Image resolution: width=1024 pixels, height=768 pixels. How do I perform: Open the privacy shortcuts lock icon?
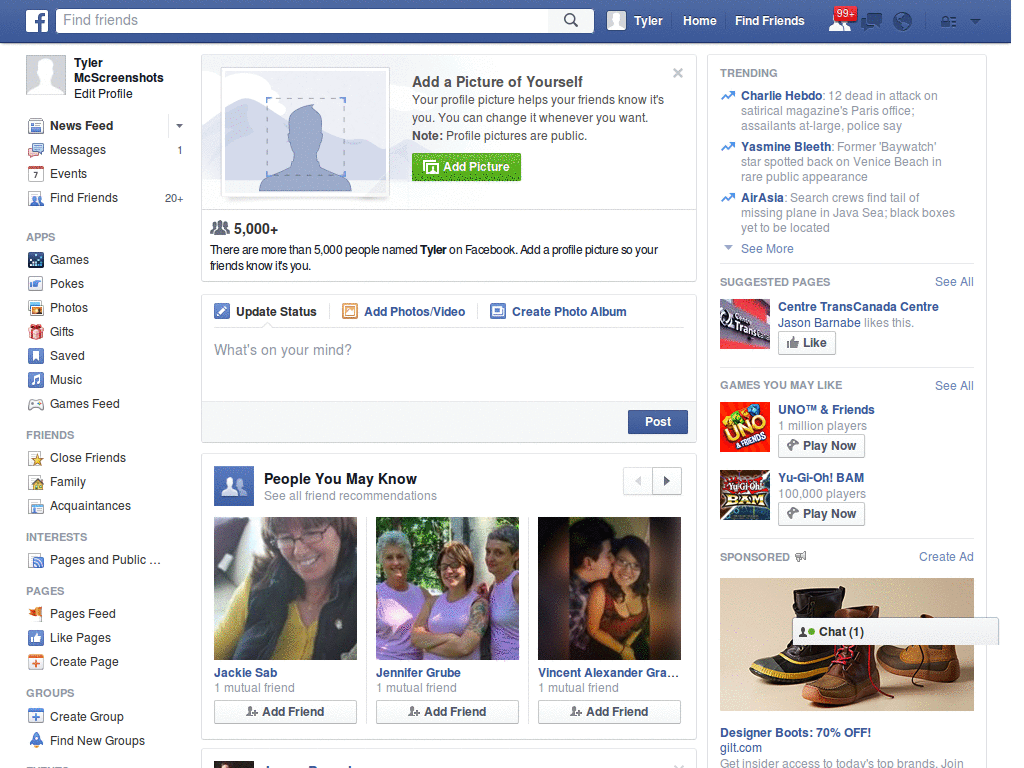(x=948, y=22)
